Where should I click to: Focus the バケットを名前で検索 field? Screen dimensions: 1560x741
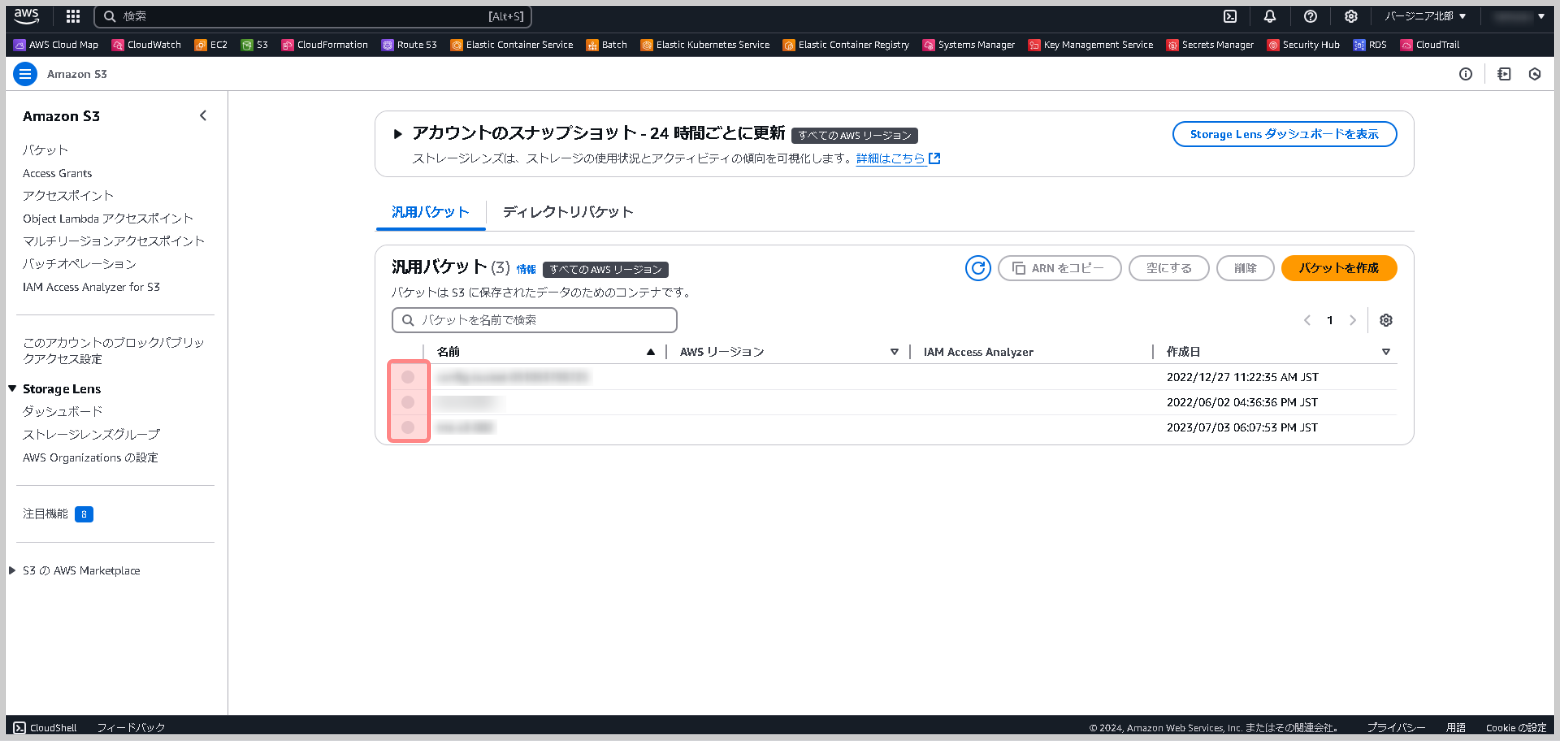(x=535, y=320)
